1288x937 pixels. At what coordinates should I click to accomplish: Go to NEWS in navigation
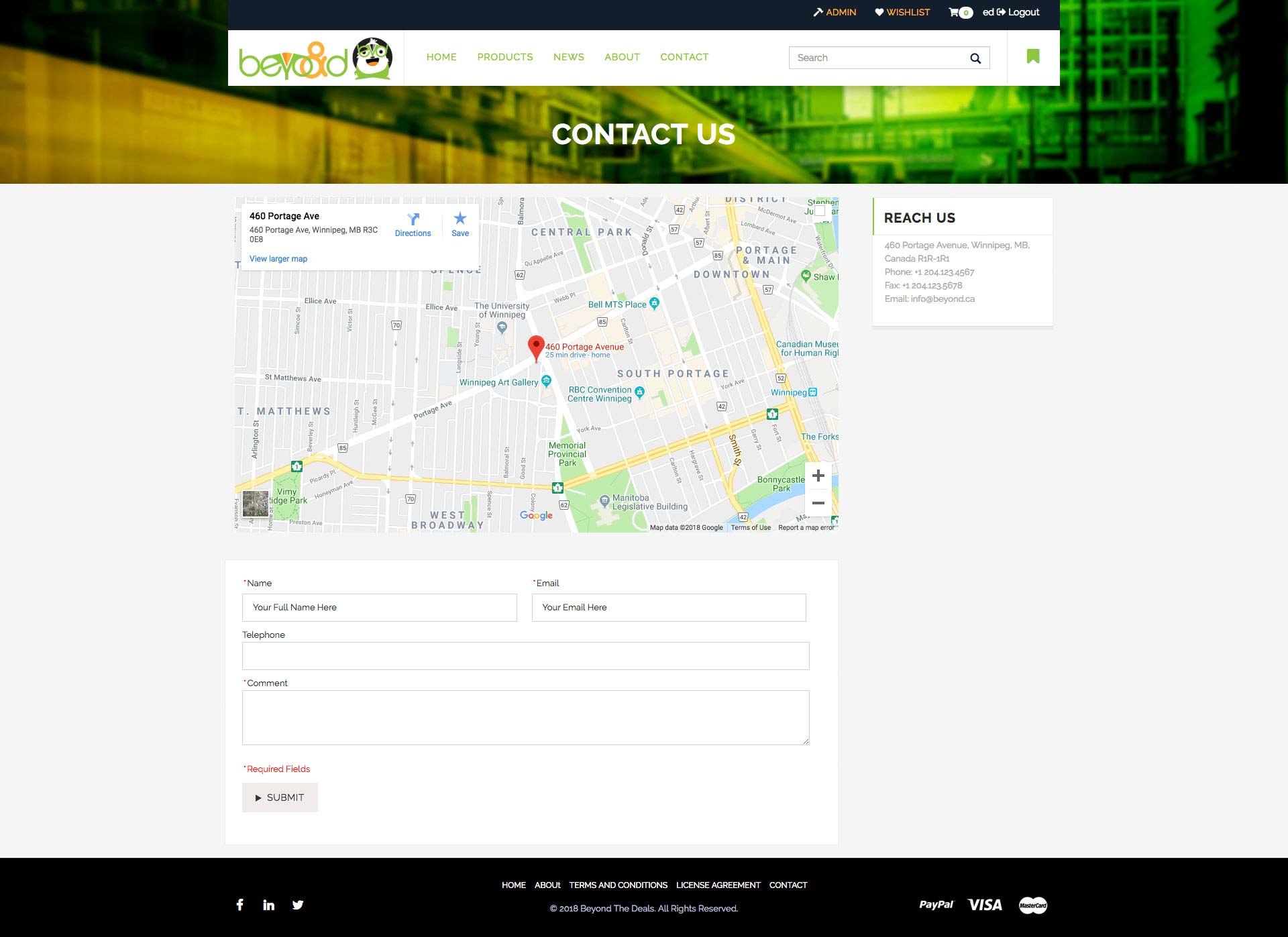point(568,57)
